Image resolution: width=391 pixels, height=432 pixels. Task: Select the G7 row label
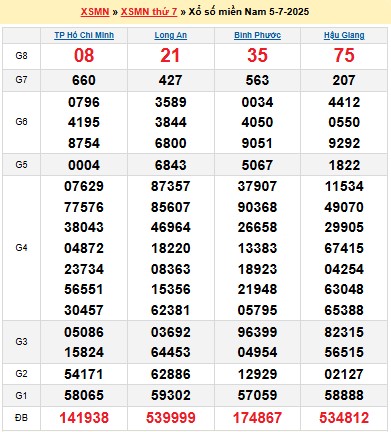click(21, 80)
